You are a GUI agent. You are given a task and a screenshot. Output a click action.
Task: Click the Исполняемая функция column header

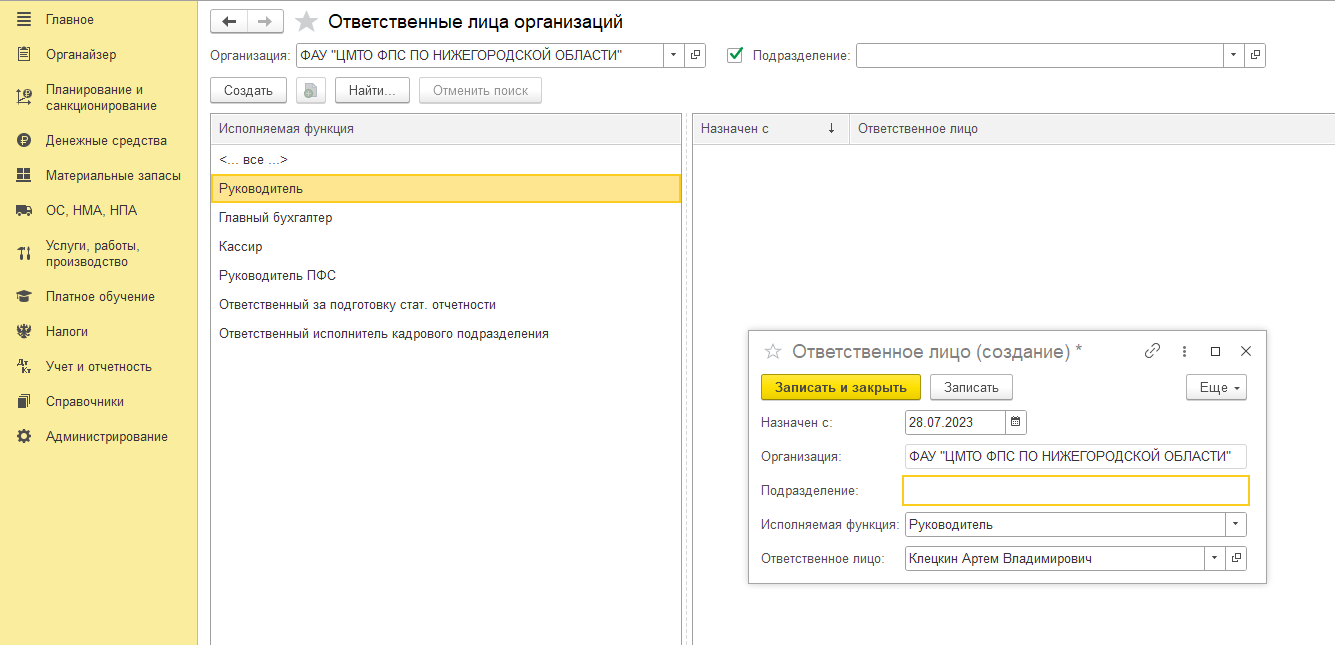(446, 129)
